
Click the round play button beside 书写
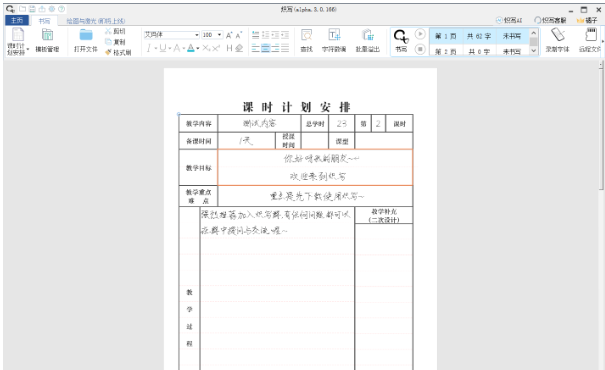pyautogui.click(x=420, y=34)
